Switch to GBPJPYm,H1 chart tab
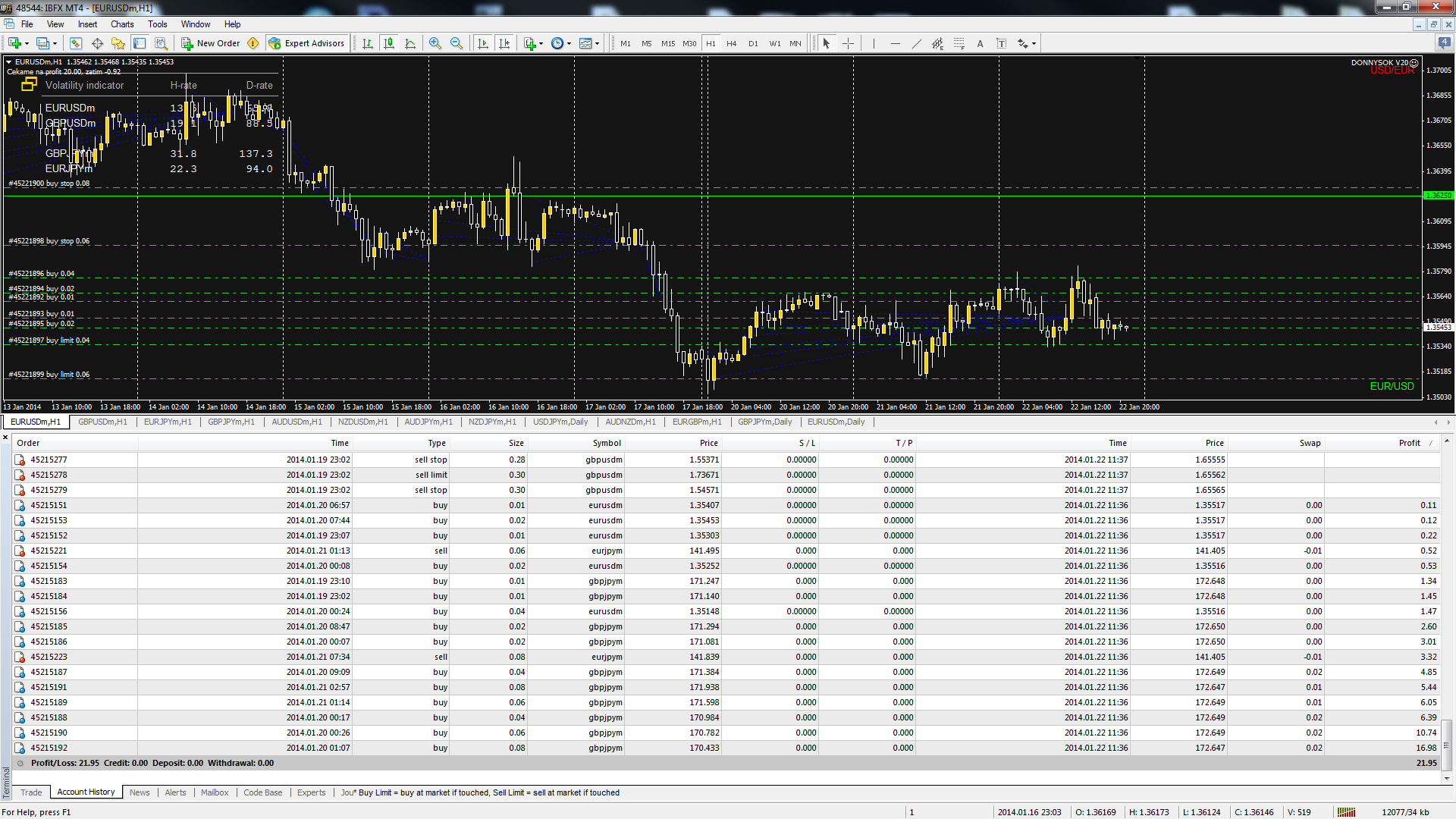The image size is (1456, 819). click(x=231, y=422)
